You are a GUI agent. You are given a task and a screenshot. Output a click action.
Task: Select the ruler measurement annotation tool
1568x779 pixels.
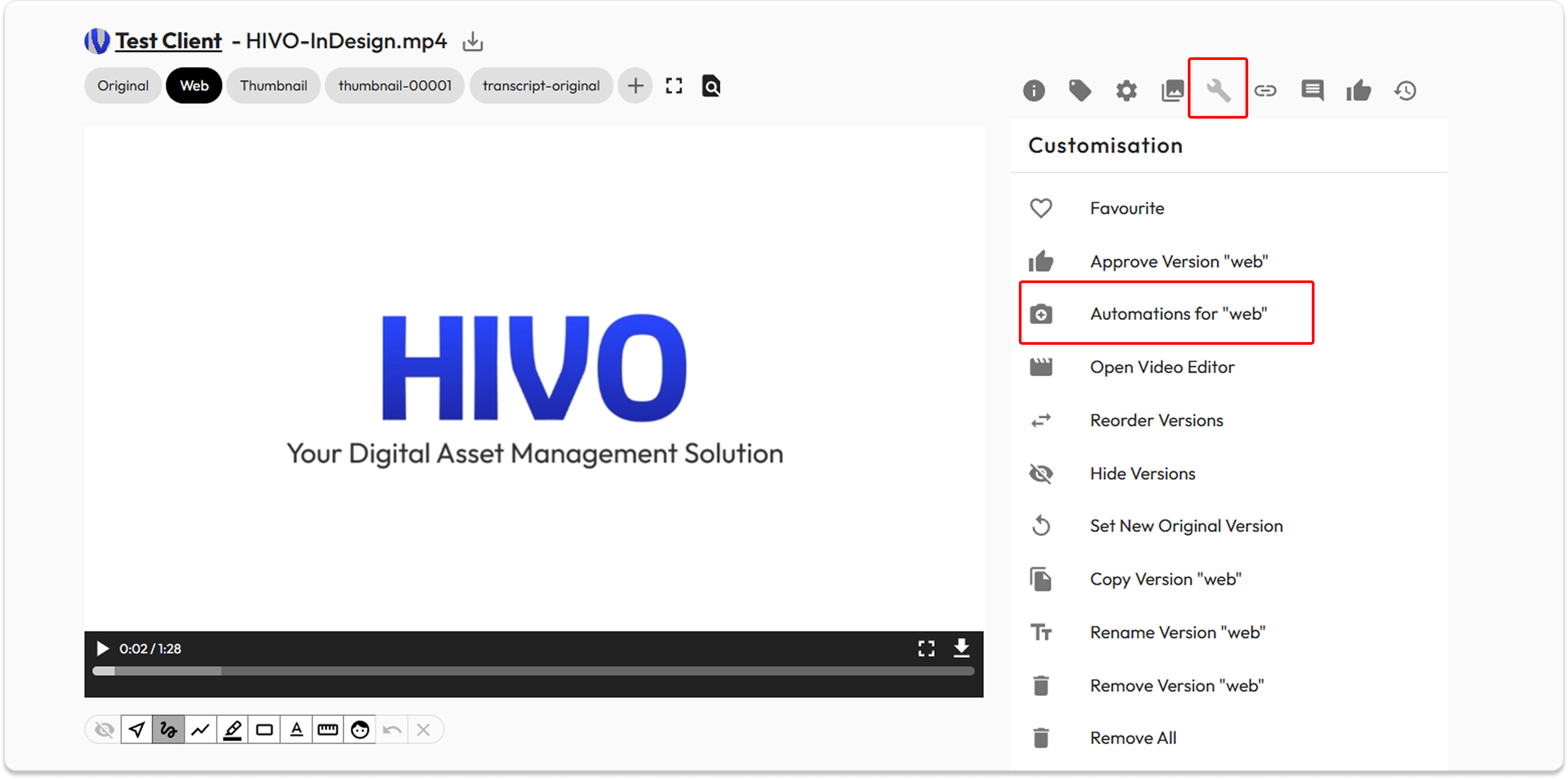point(327,729)
